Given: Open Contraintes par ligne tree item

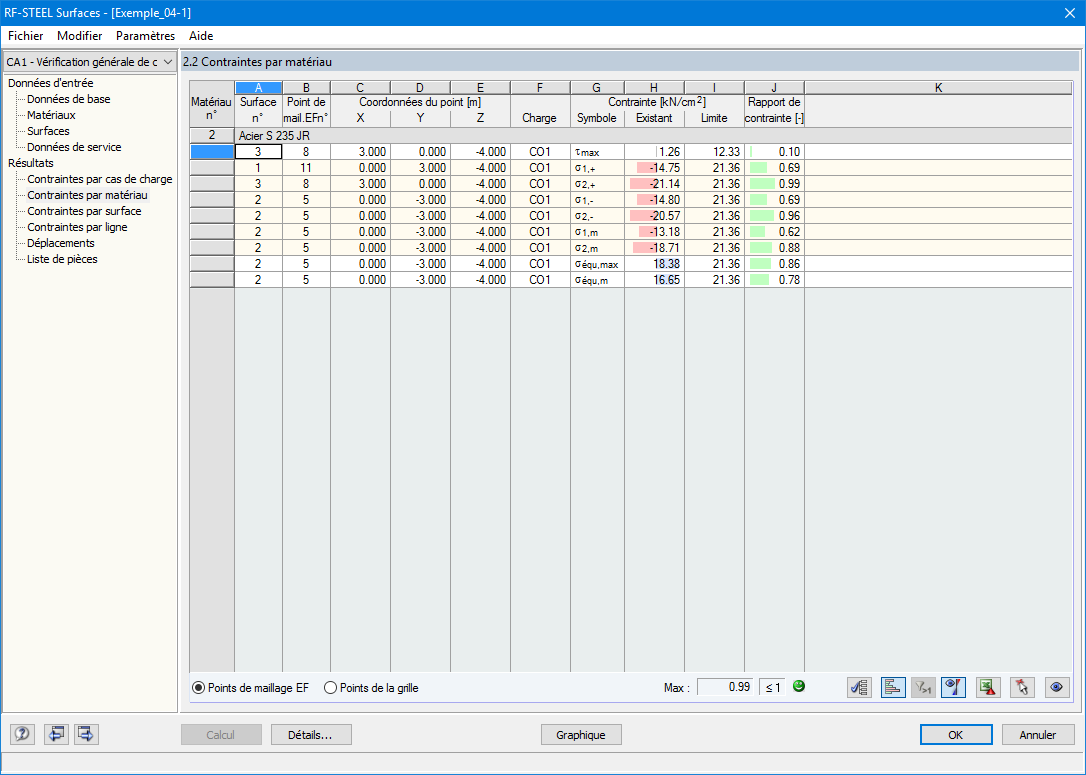Looking at the screenshot, I should pyautogui.click(x=77, y=227).
